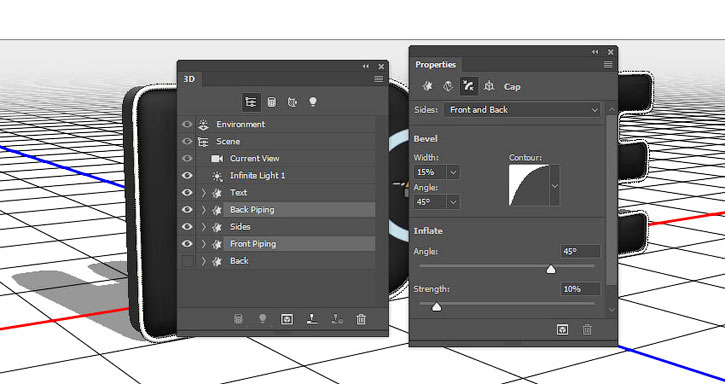Screen dimensions: 725x384
Task: Open the Properties panel menu
Action: point(608,65)
